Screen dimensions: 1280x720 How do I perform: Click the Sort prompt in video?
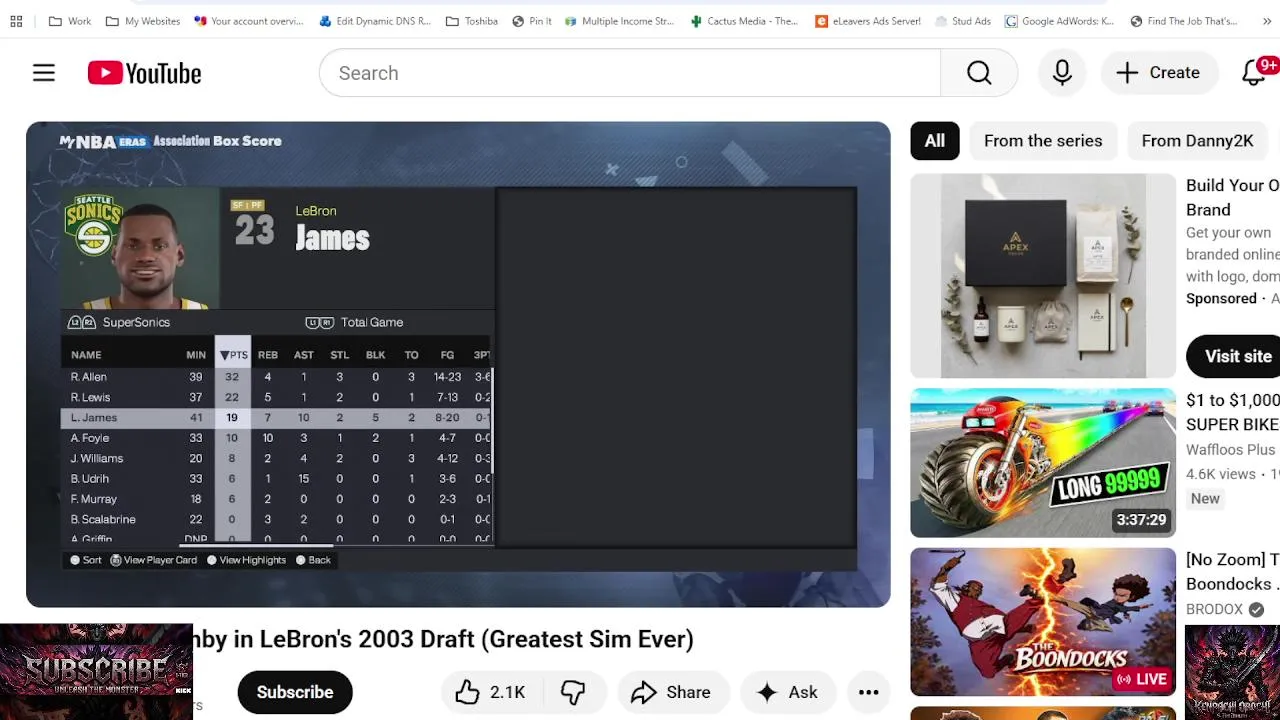86,560
